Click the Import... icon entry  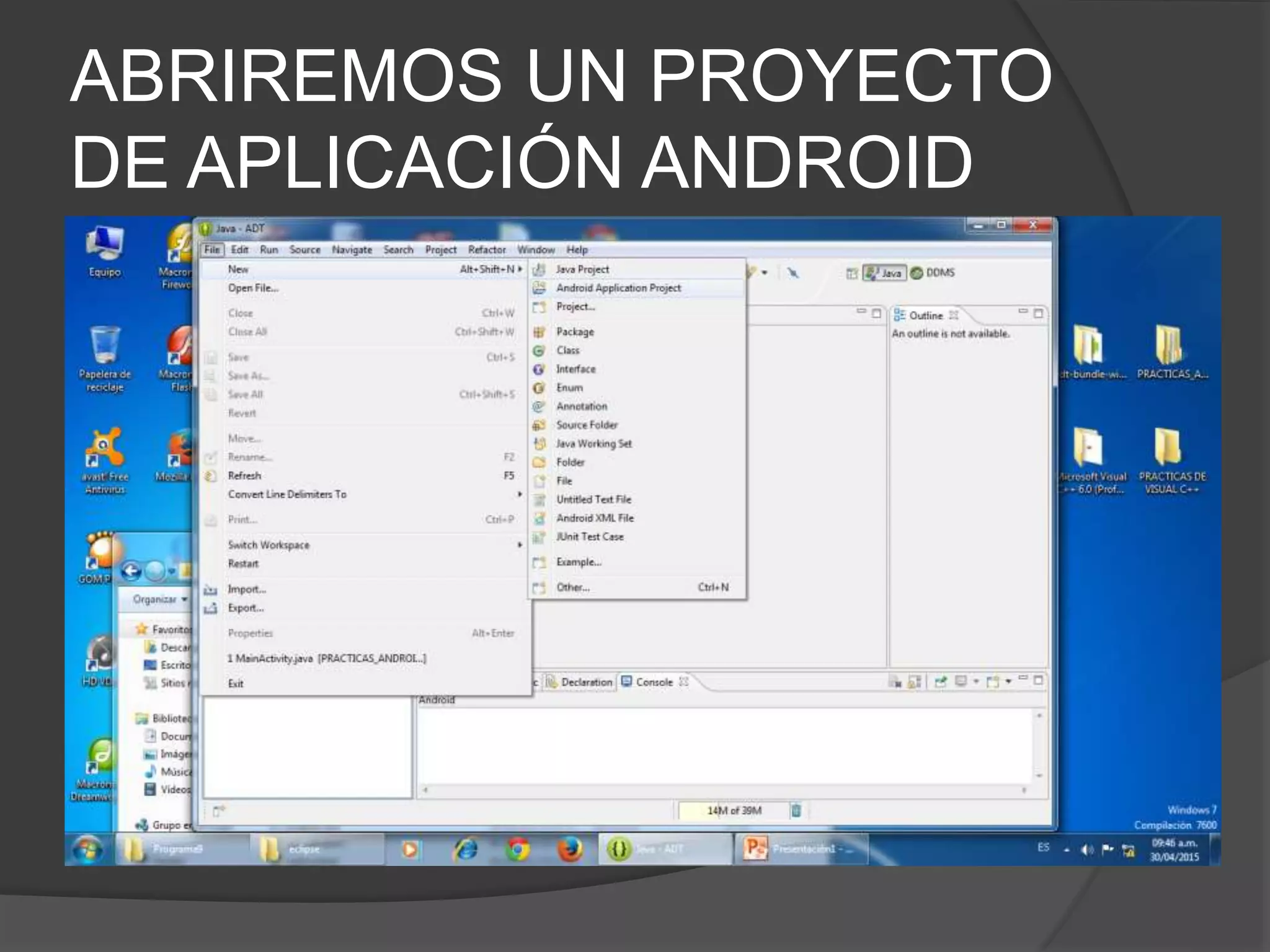tap(211, 589)
